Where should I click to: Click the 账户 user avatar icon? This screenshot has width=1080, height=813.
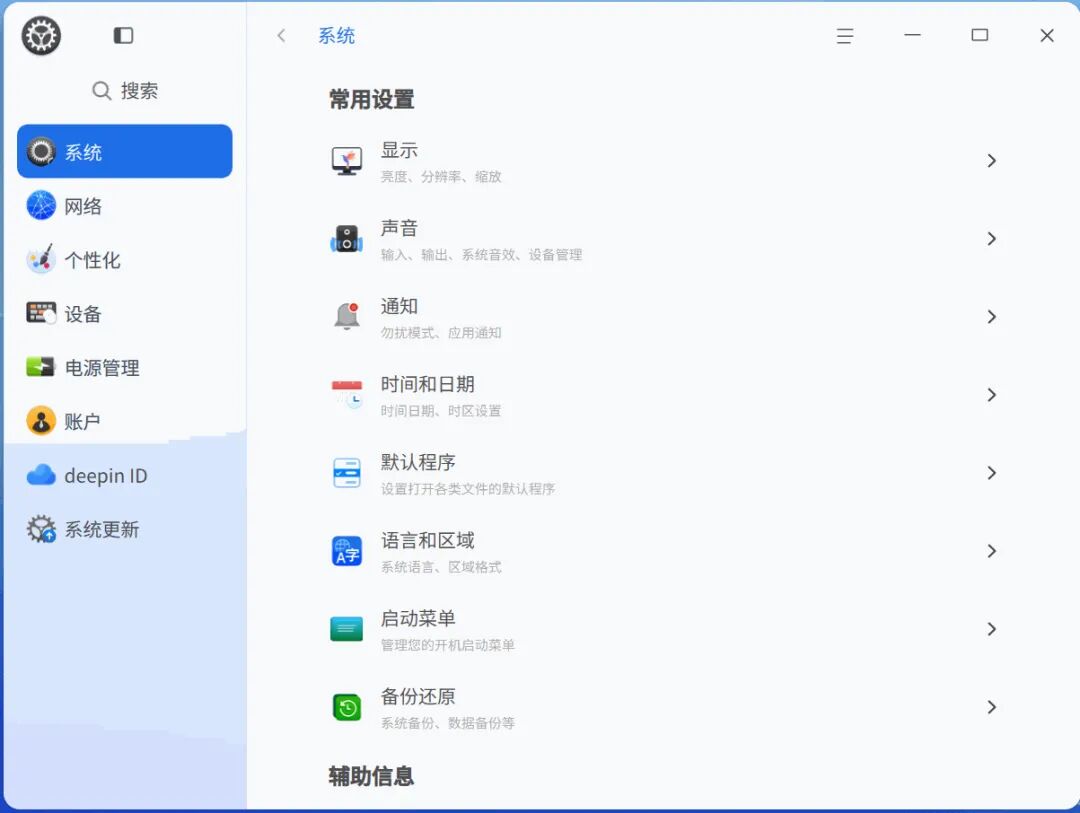coord(41,420)
